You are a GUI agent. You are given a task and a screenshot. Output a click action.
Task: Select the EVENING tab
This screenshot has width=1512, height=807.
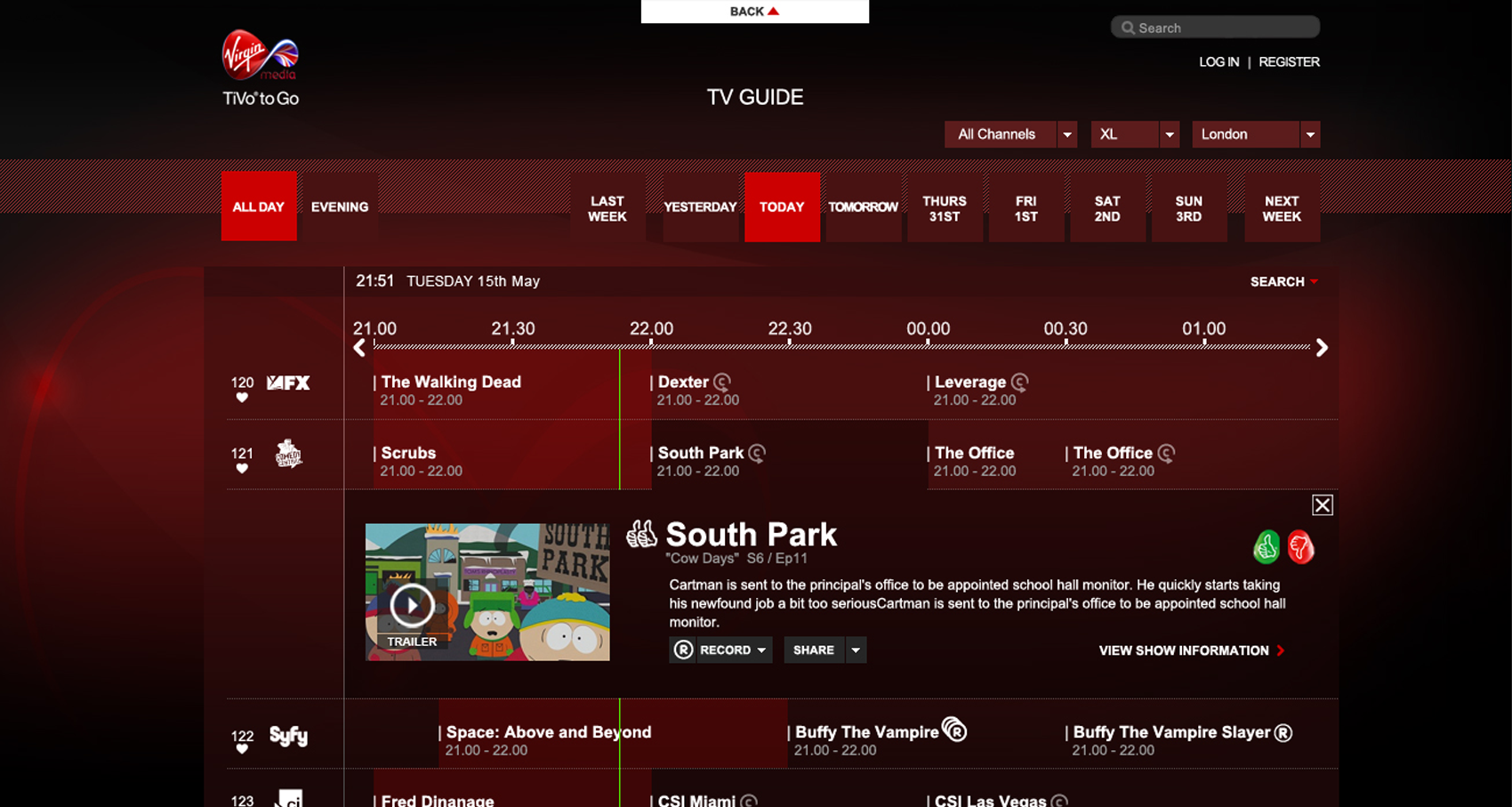pyautogui.click(x=340, y=206)
